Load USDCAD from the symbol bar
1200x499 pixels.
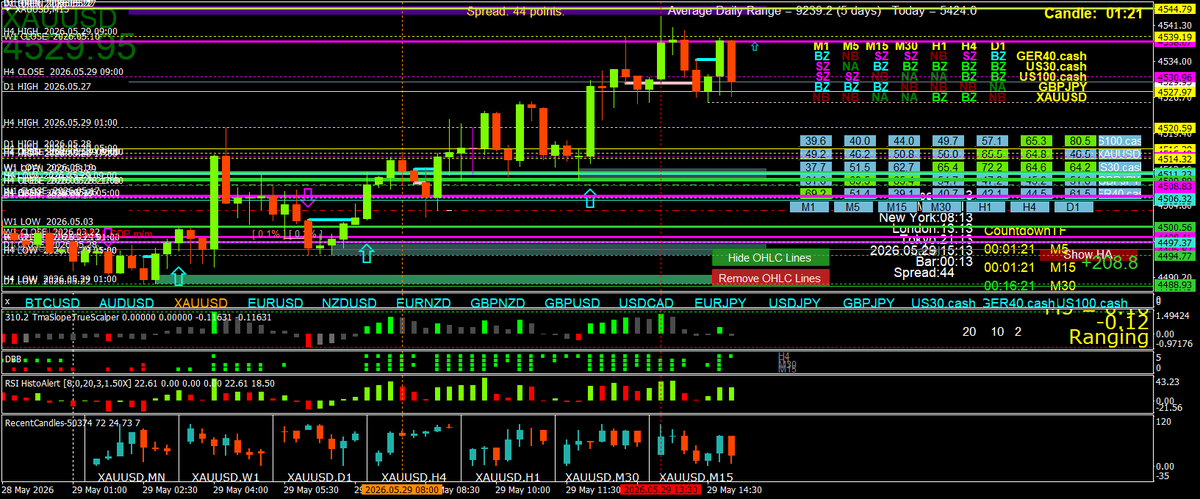pyautogui.click(x=647, y=302)
